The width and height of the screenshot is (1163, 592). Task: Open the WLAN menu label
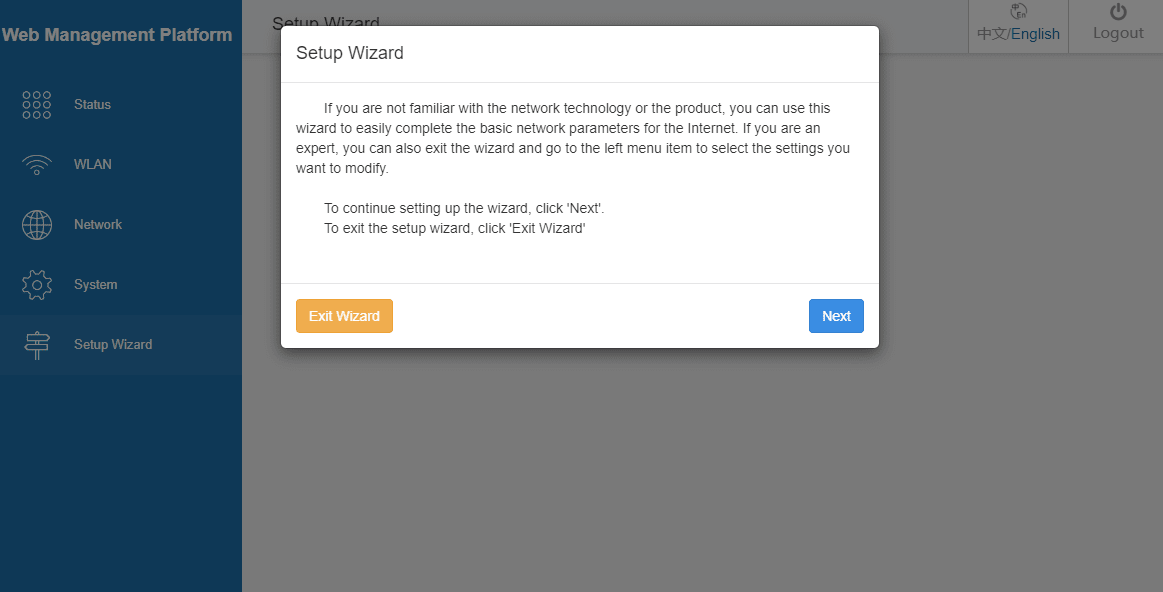click(x=93, y=165)
